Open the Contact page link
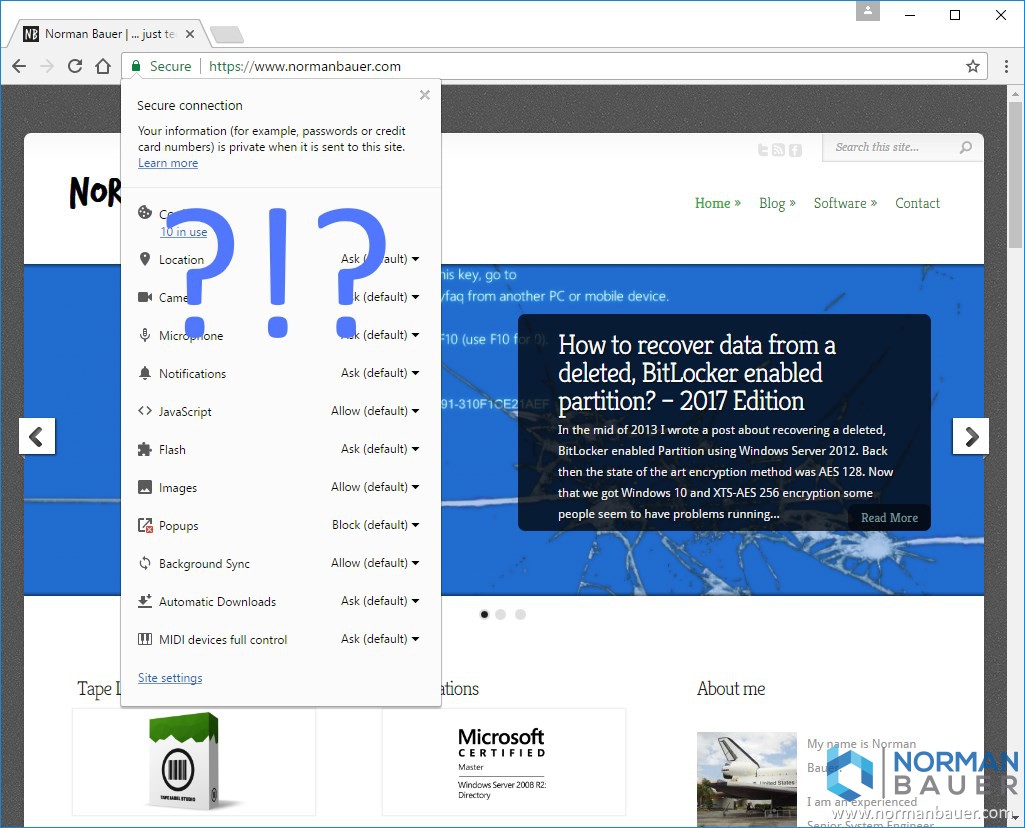The image size is (1025, 828). coord(917,203)
